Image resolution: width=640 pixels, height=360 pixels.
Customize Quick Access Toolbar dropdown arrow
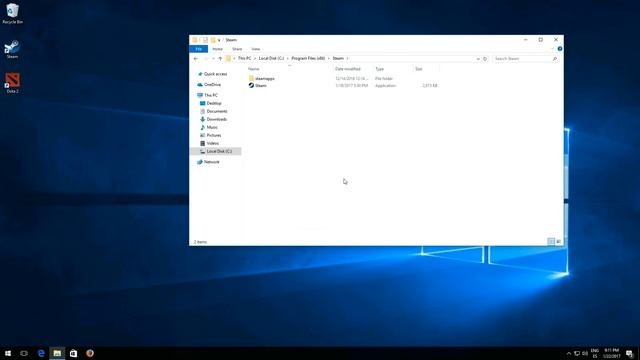[219, 40]
